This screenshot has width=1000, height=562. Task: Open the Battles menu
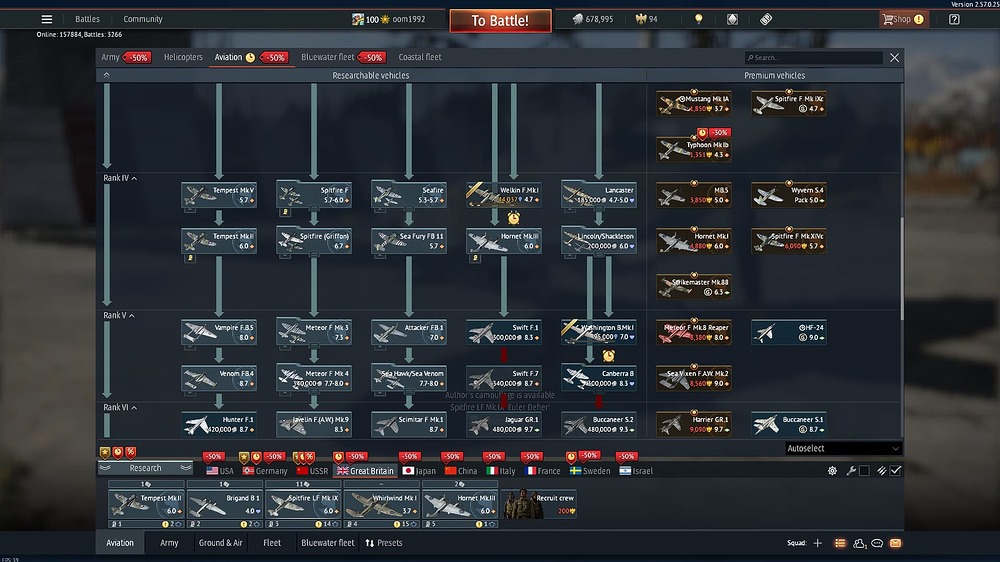87,19
